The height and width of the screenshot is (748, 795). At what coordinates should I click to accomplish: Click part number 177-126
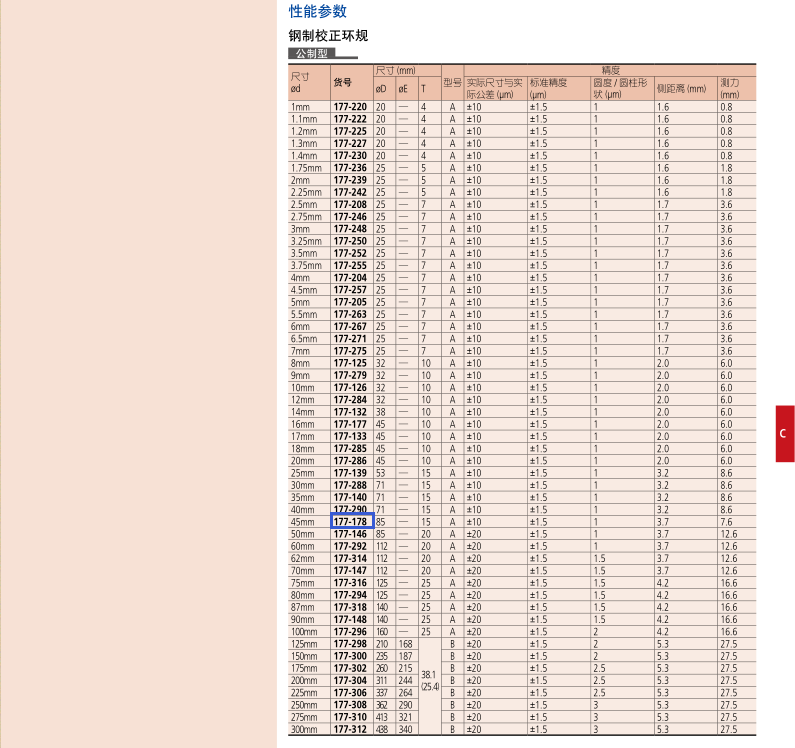pyautogui.click(x=350, y=387)
